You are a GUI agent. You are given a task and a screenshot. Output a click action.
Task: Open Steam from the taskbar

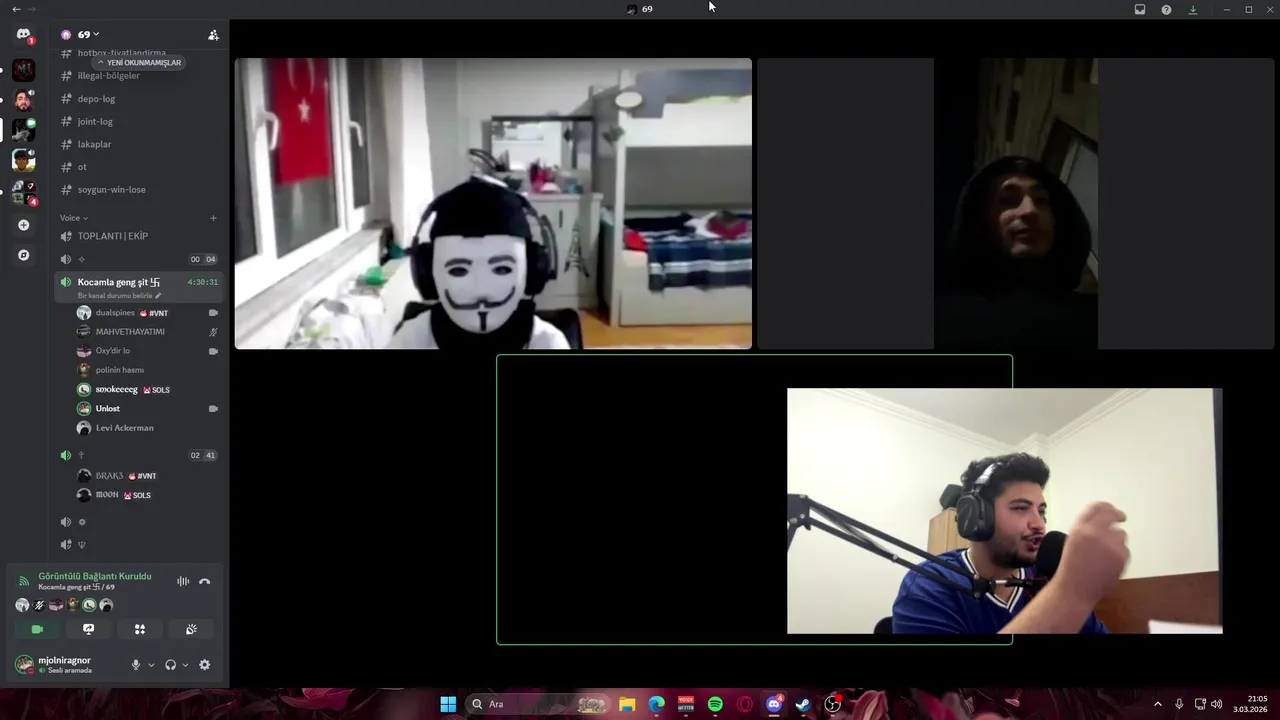click(x=803, y=704)
